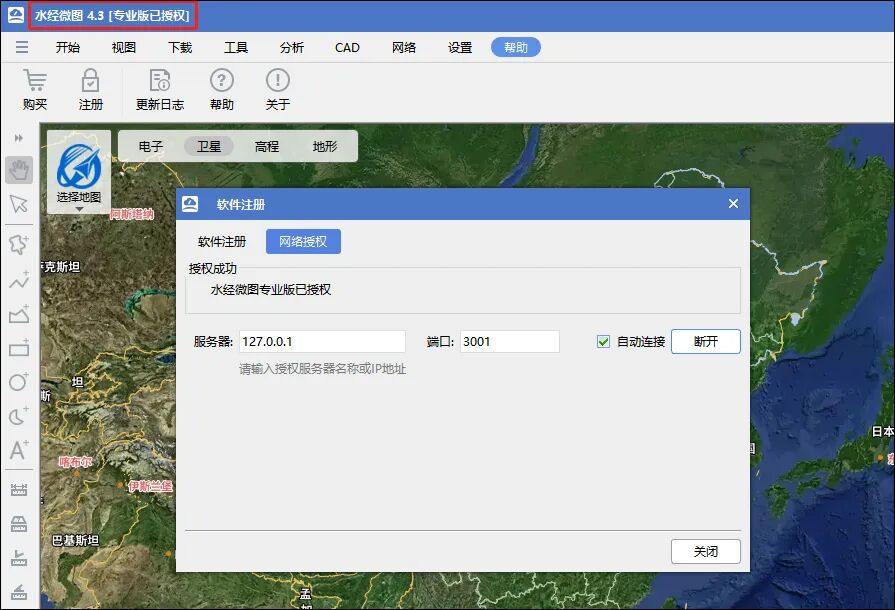Click the 帮助 question mark icon
This screenshot has height=610, width=895.
pos(221,80)
